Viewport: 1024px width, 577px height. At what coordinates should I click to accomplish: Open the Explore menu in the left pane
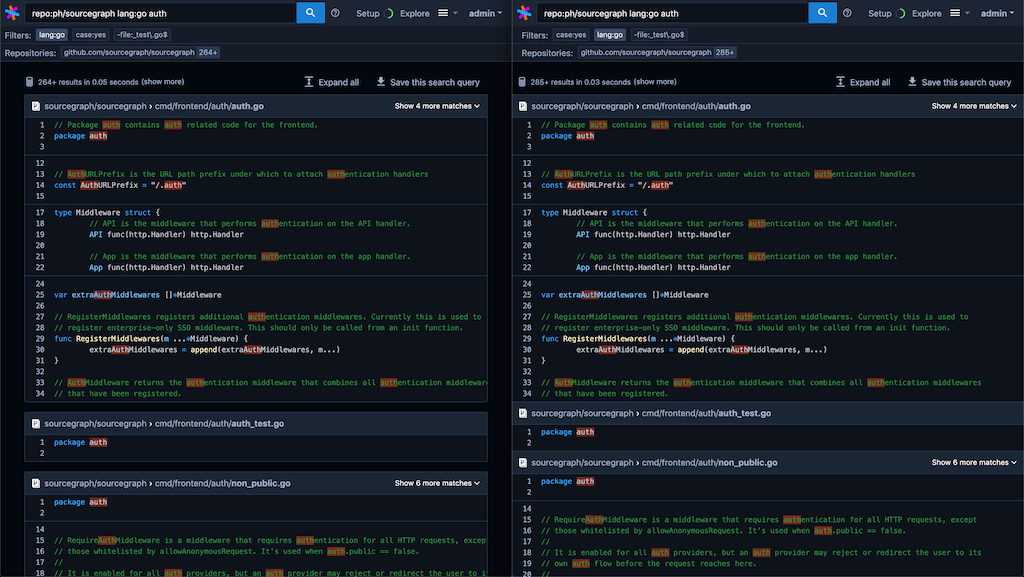tap(415, 13)
